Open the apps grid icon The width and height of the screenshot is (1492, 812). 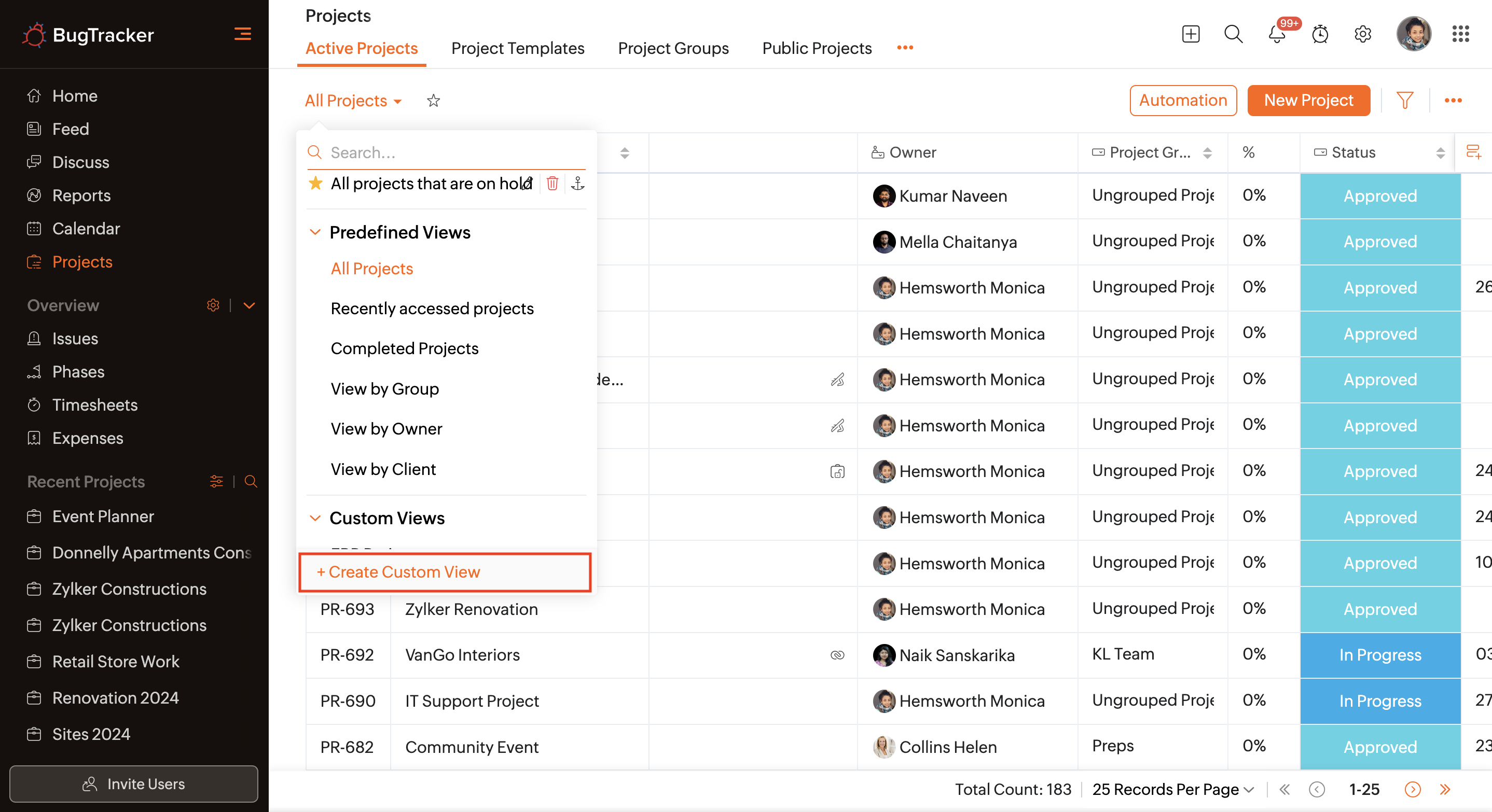[x=1460, y=34]
